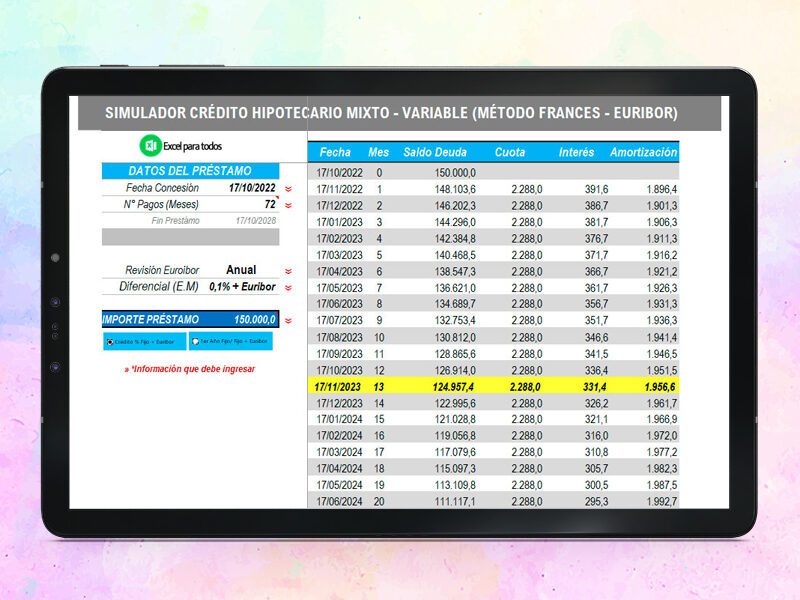Select the balance cell 136.621,0

tap(455, 288)
